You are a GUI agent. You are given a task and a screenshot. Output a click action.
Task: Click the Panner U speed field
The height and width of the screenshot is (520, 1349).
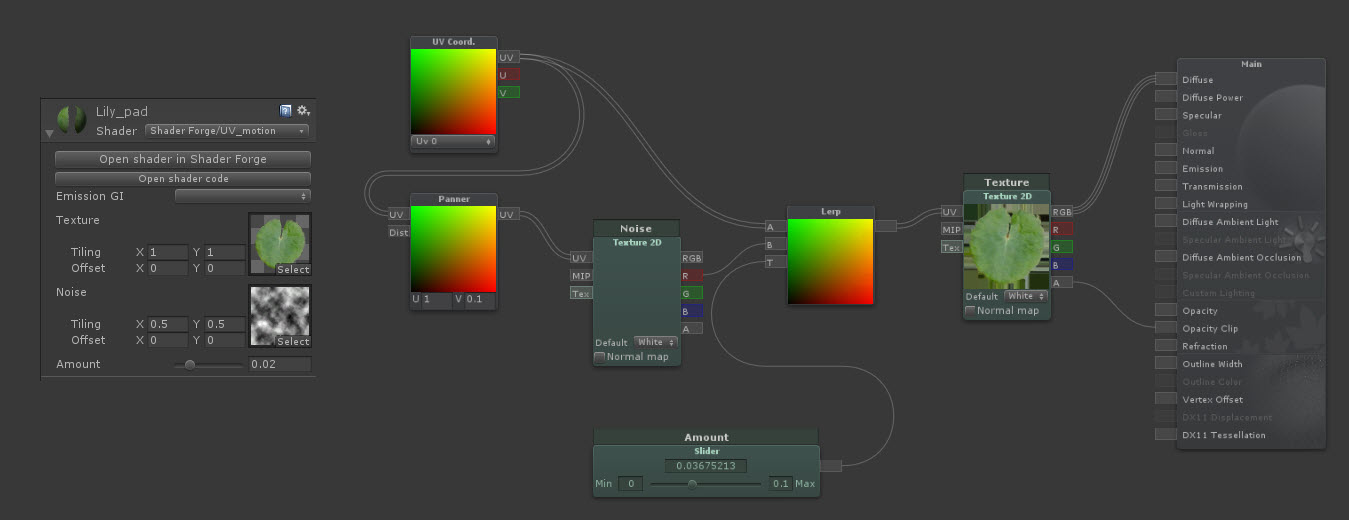[436, 300]
